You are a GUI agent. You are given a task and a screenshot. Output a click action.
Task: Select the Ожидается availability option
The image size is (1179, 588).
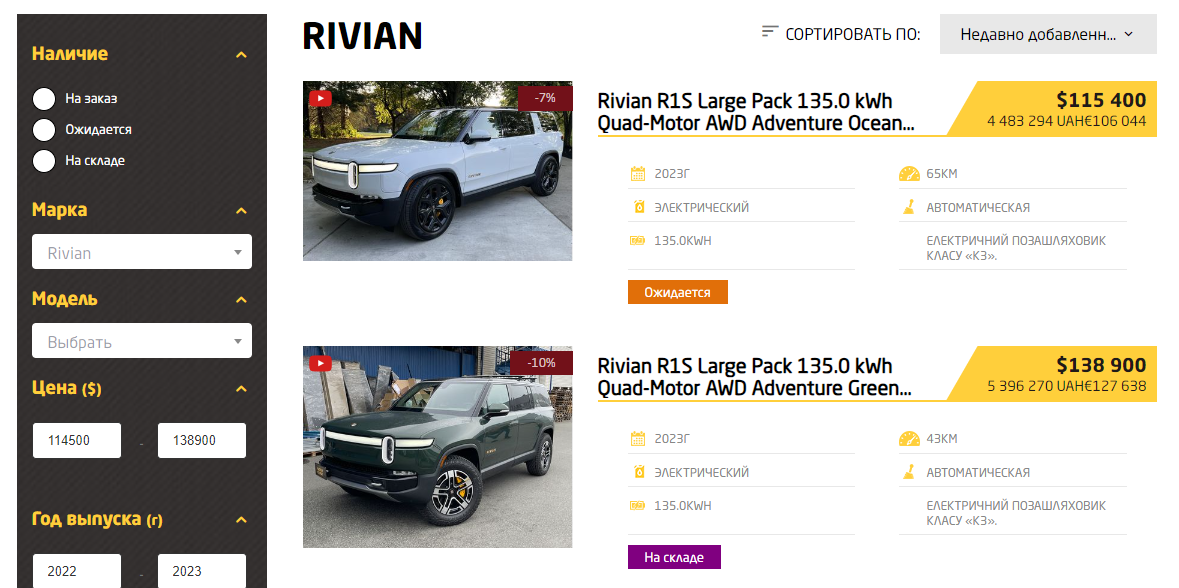coord(44,129)
